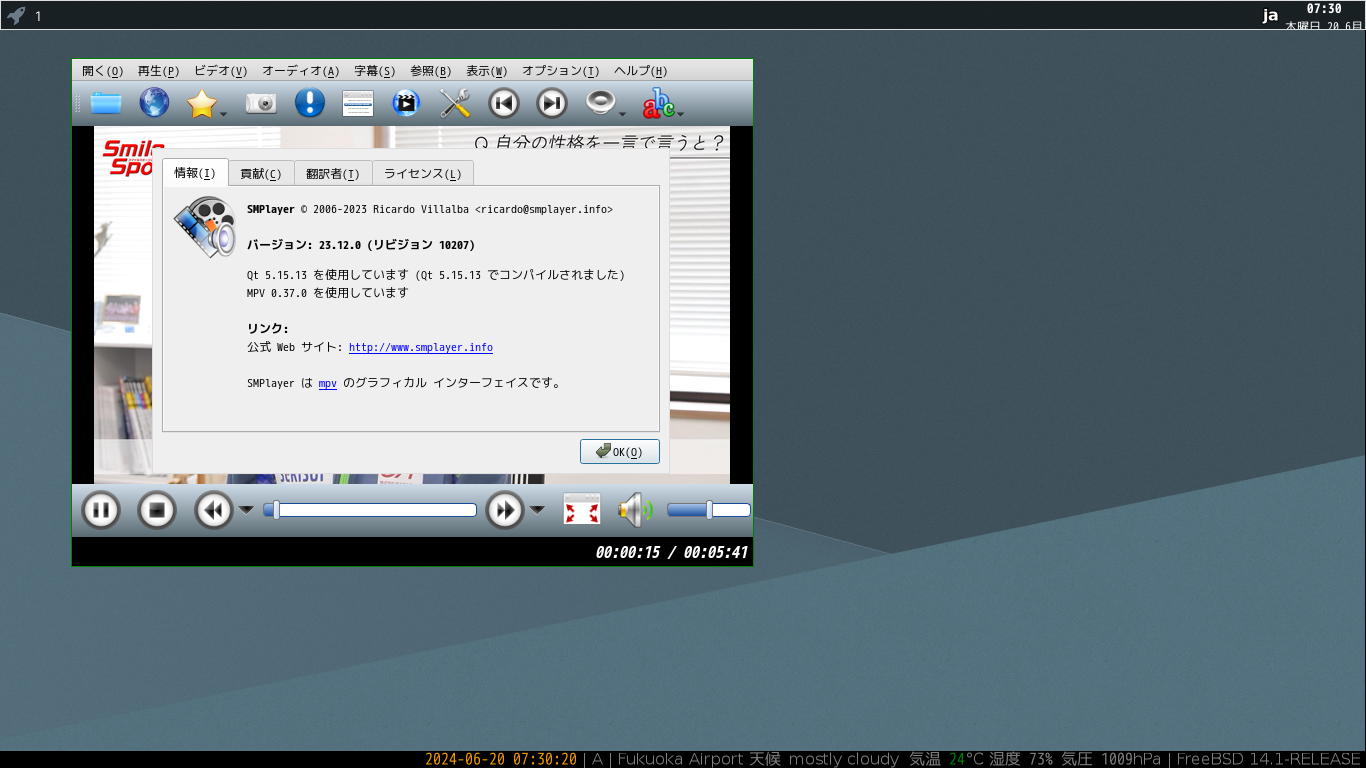Click FreeBSD 14.1-RELEASE status text
Image resolution: width=1366 pixels, height=768 pixels.
[1269, 759]
